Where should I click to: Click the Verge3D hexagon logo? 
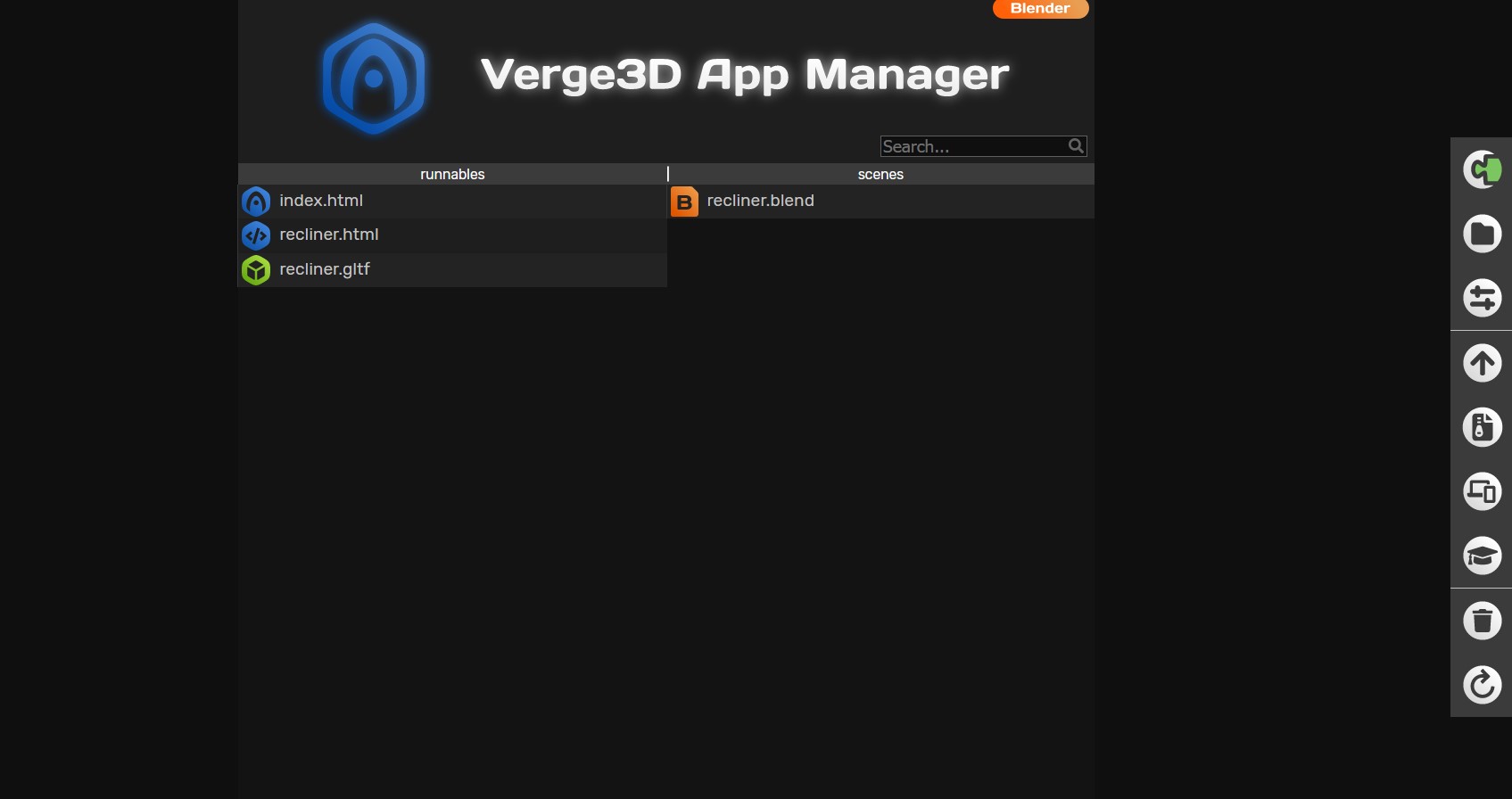pos(374,78)
